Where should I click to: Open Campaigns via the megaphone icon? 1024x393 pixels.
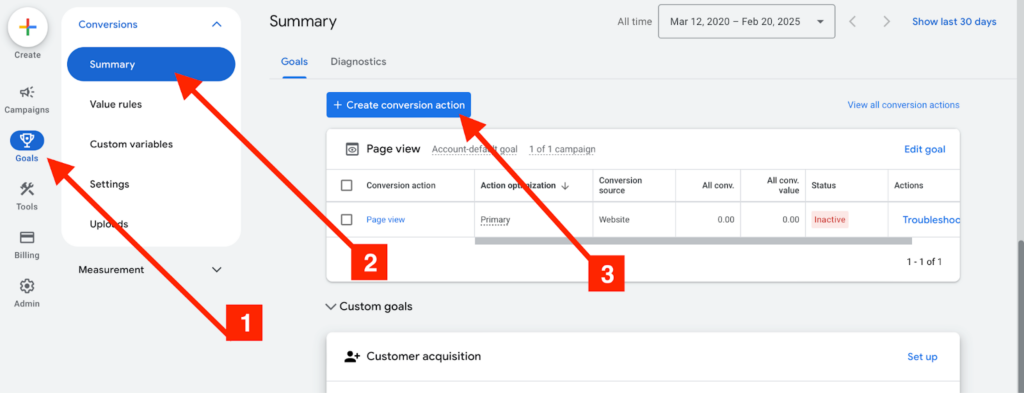tap(27, 92)
